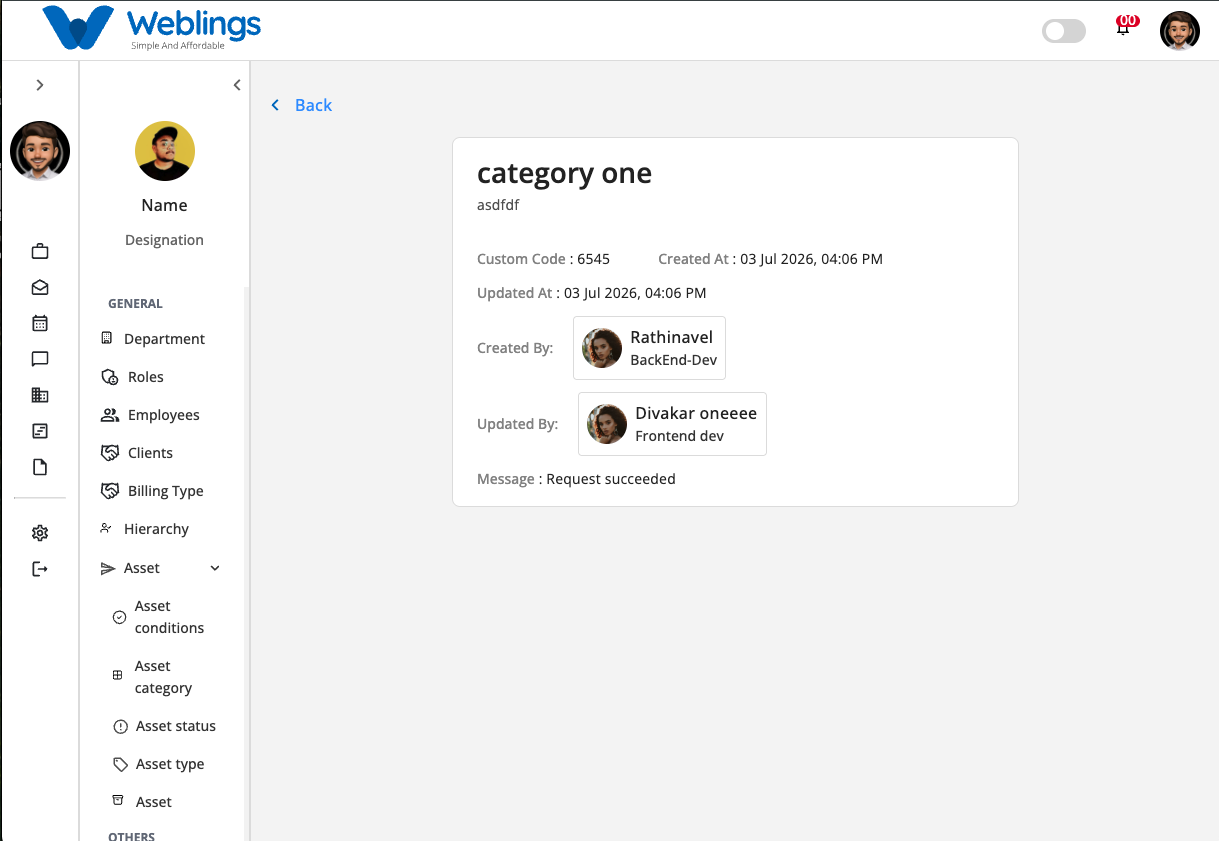Viewport: 1219px width, 841px height.
Task: Click the notification bell with 00 badge
Action: click(x=1124, y=27)
